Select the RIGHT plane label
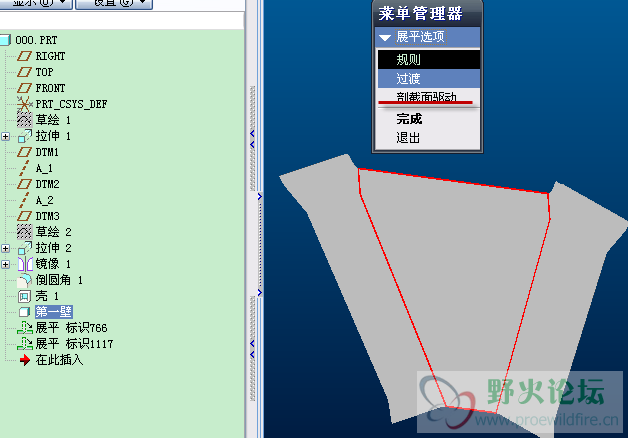Screen dimensions: 628x438 (x=50, y=56)
